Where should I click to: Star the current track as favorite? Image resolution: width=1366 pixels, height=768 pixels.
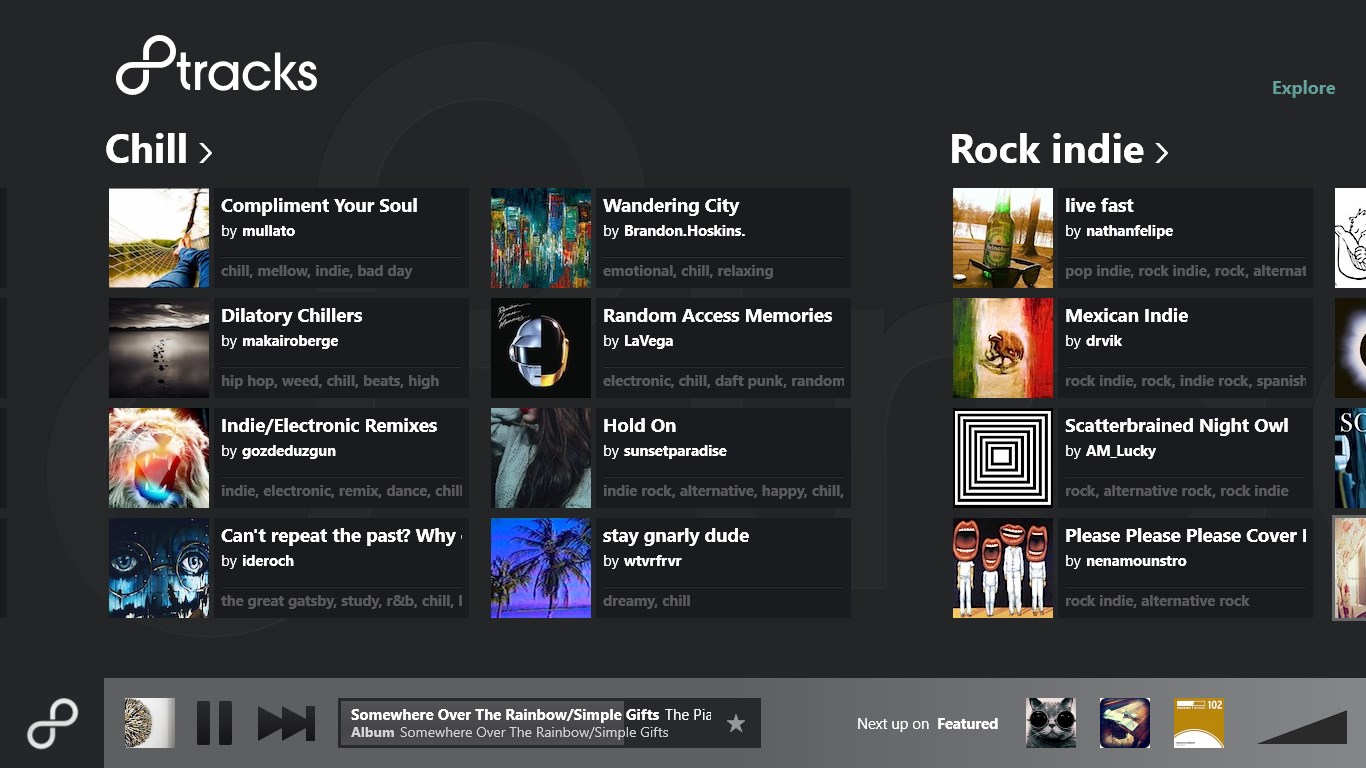[736, 722]
